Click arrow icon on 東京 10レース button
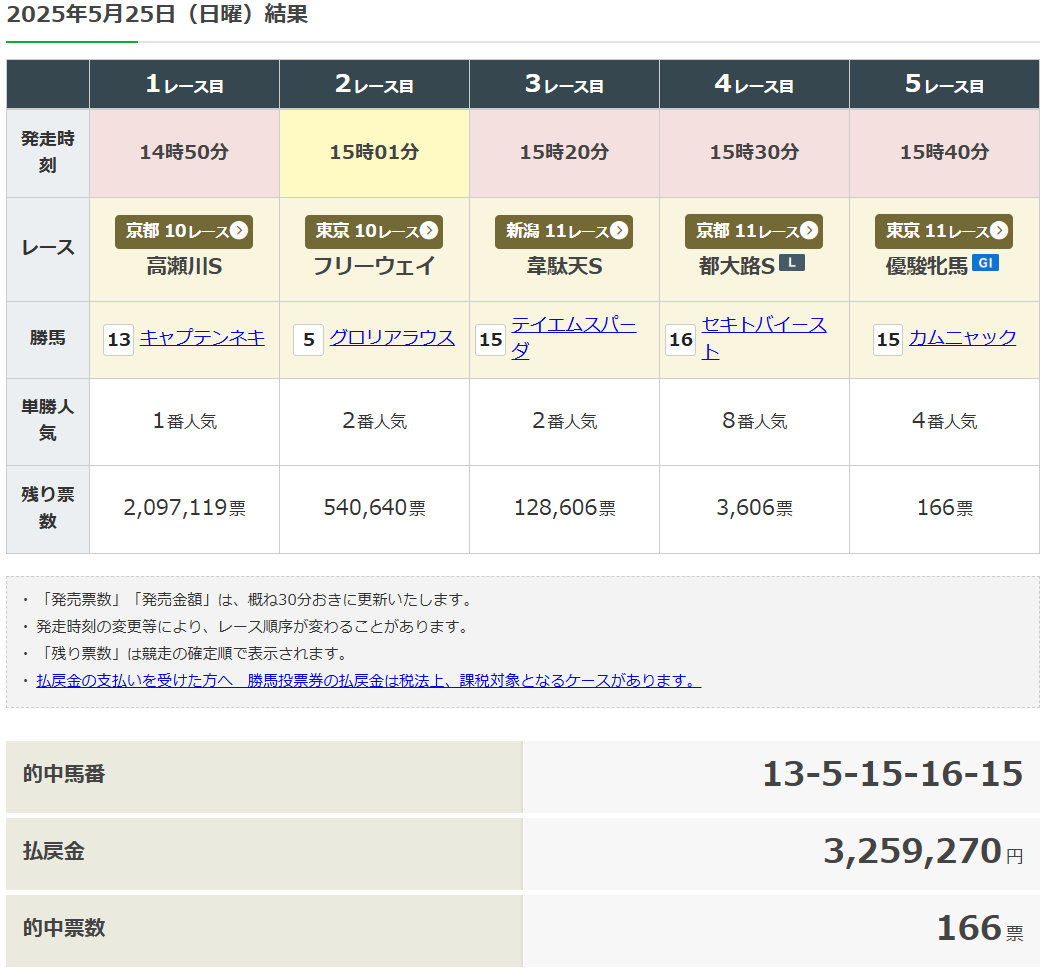1046x976 pixels. pos(429,231)
